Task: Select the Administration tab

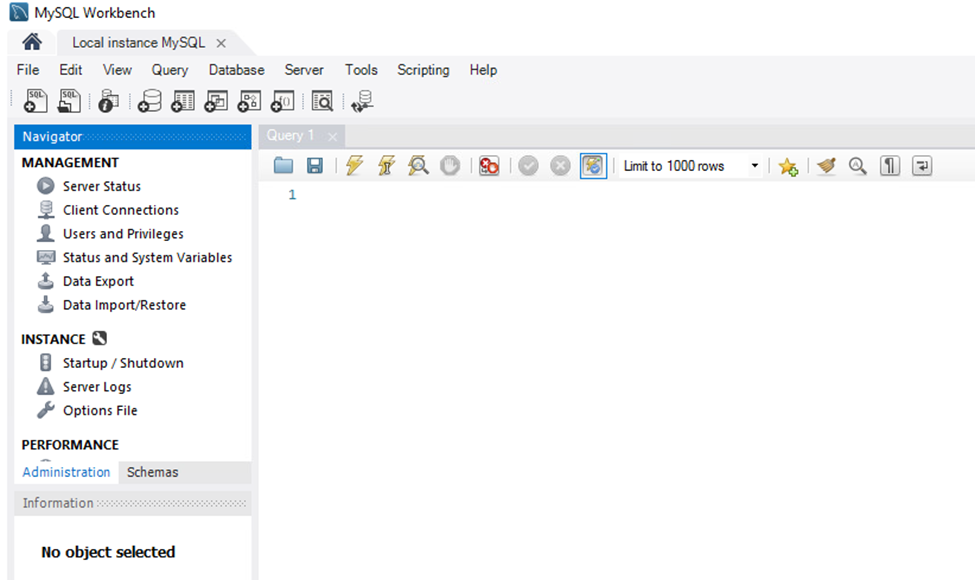Action: 66,472
